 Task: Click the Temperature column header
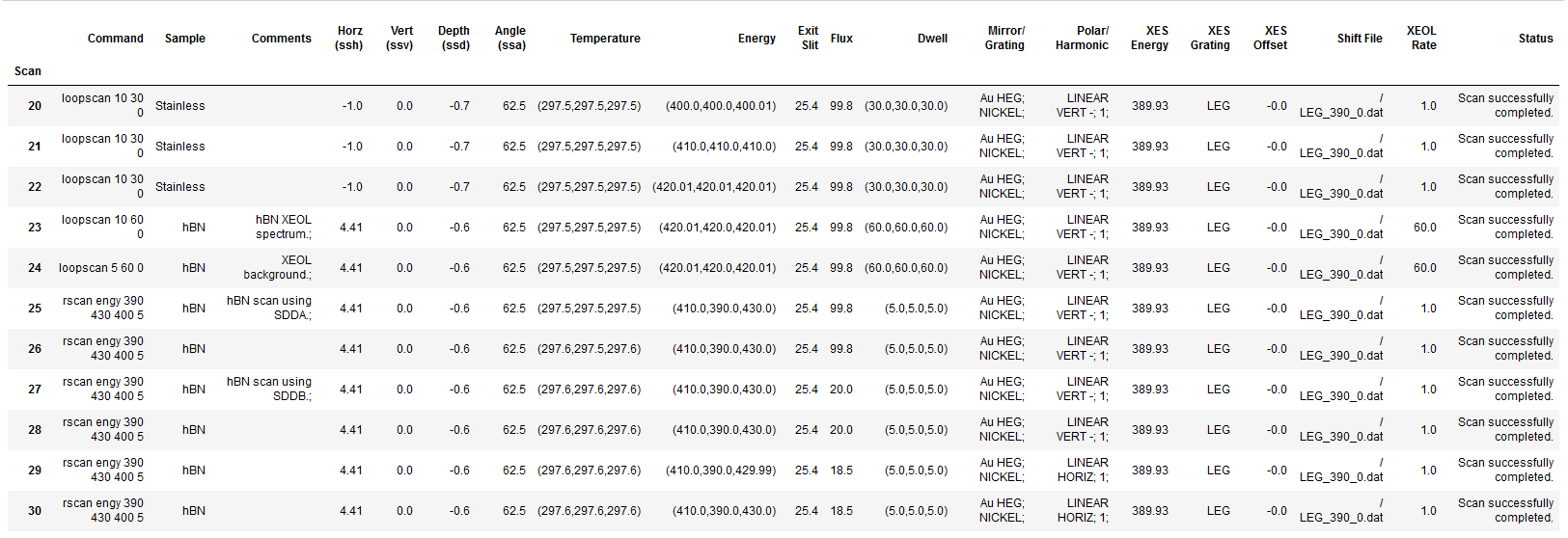tap(605, 39)
